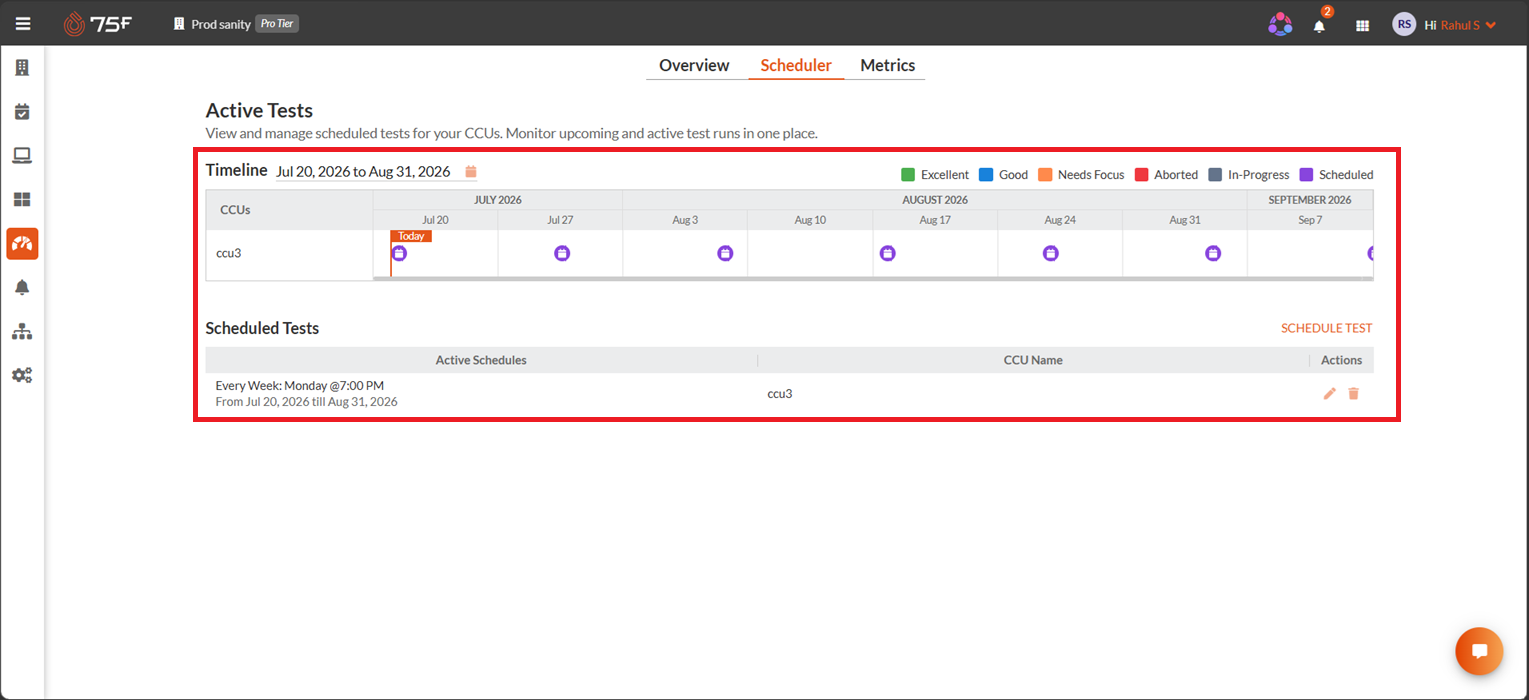Open the chat support bubble
1529x700 pixels.
tap(1479, 651)
